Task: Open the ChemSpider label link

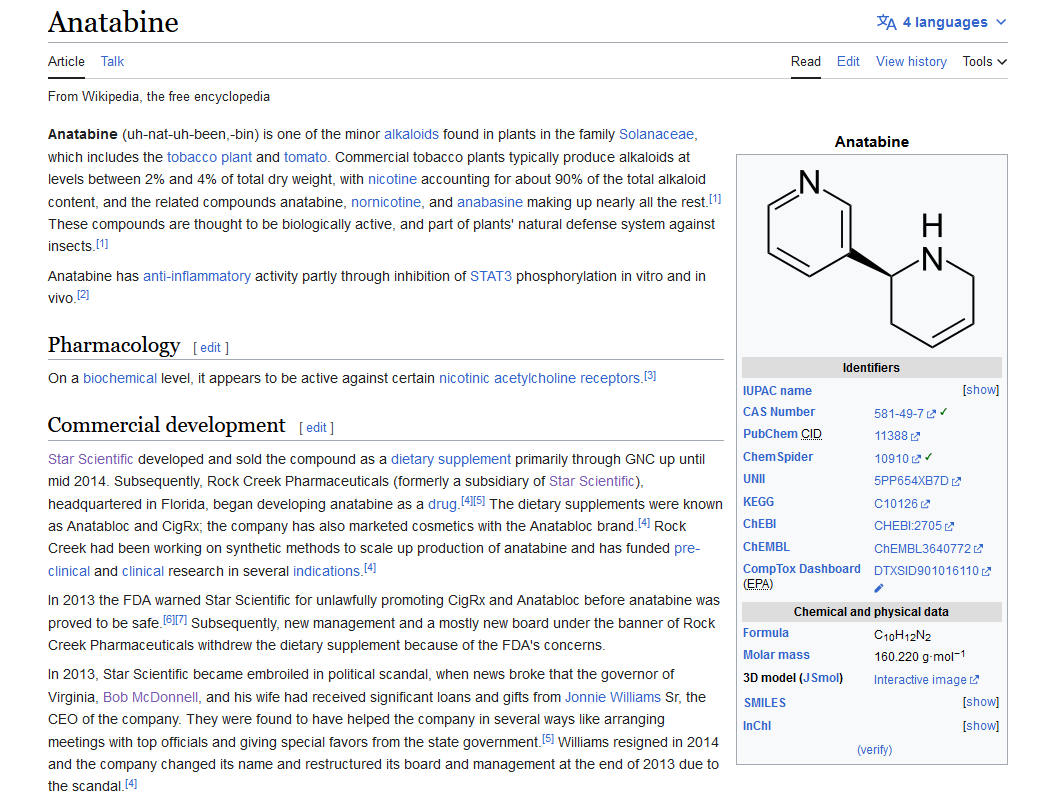Action: point(778,457)
